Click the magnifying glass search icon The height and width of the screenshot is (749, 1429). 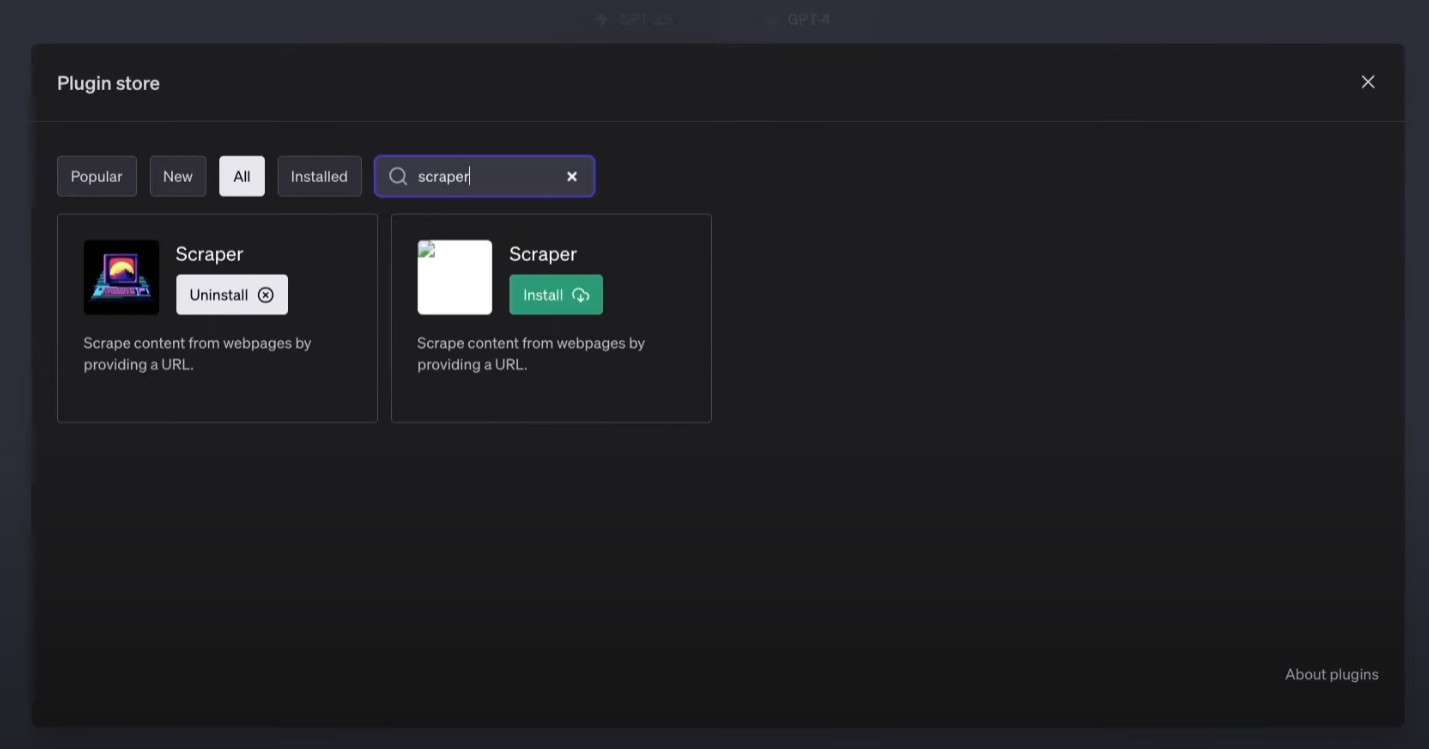coord(398,176)
